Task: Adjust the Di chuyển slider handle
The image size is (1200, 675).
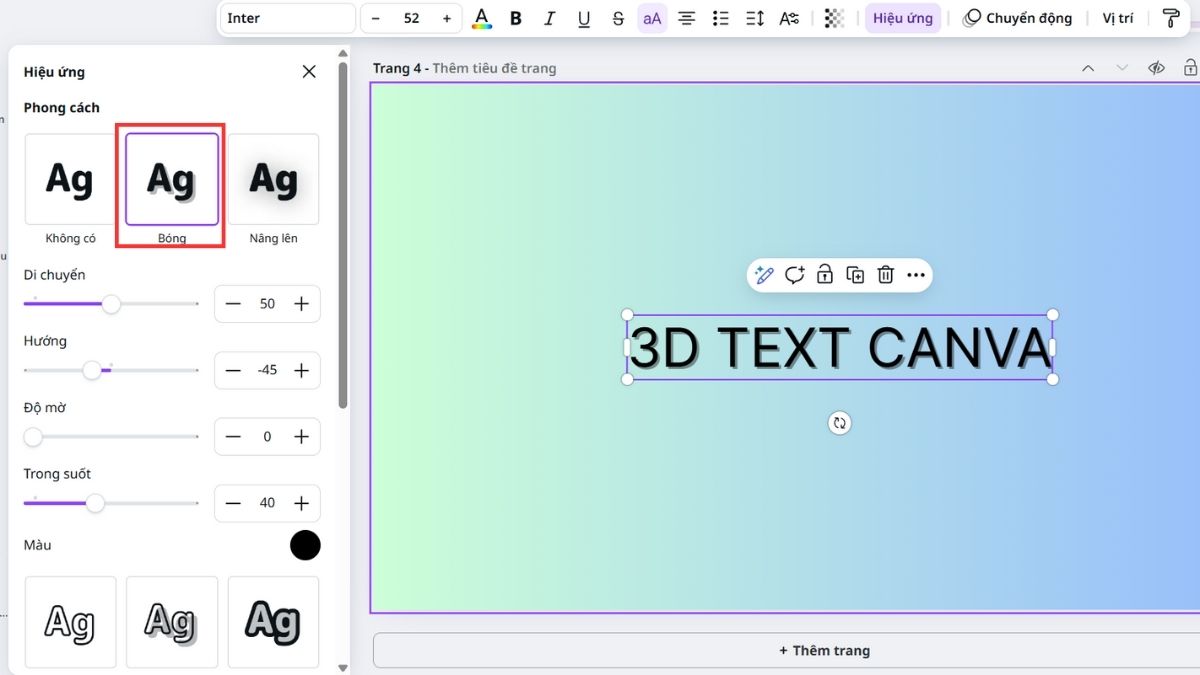Action: point(111,304)
